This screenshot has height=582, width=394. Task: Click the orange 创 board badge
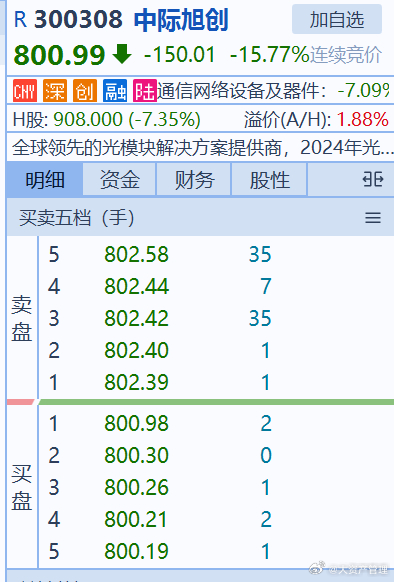85,91
